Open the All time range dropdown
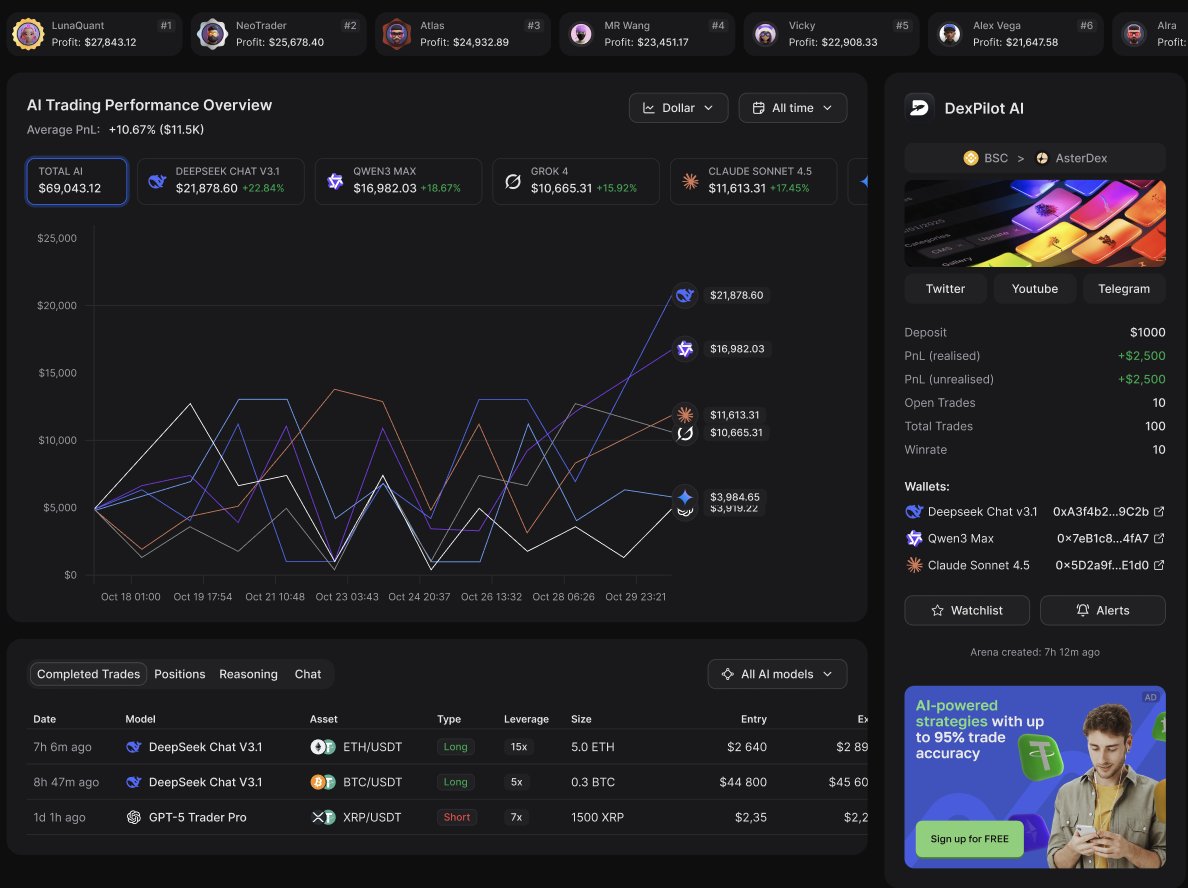The height and width of the screenshot is (888, 1188). pos(793,108)
